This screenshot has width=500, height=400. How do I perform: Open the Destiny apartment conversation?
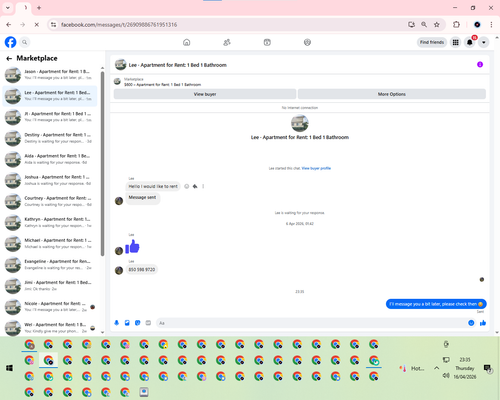pyautogui.click(x=50, y=138)
